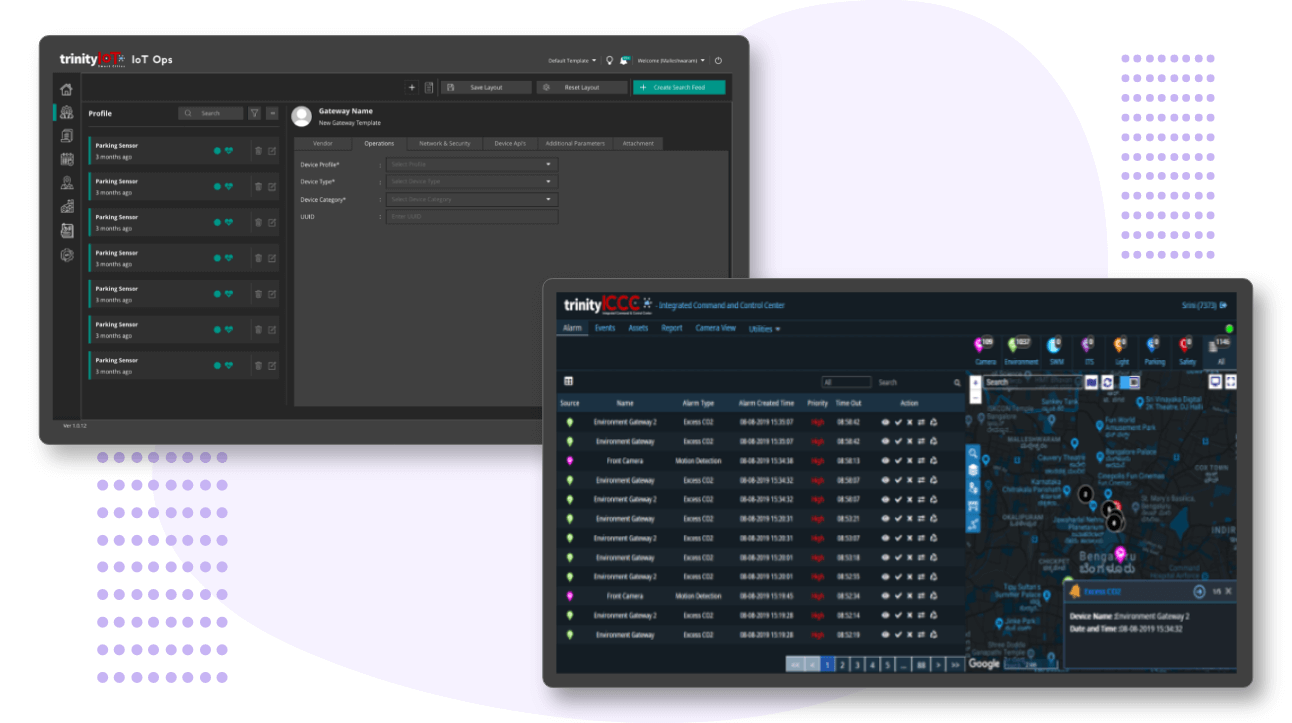Click the layers icon on map side toolbar
Viewport: 1292px width, 723px height.
click(x=973, y=470)
